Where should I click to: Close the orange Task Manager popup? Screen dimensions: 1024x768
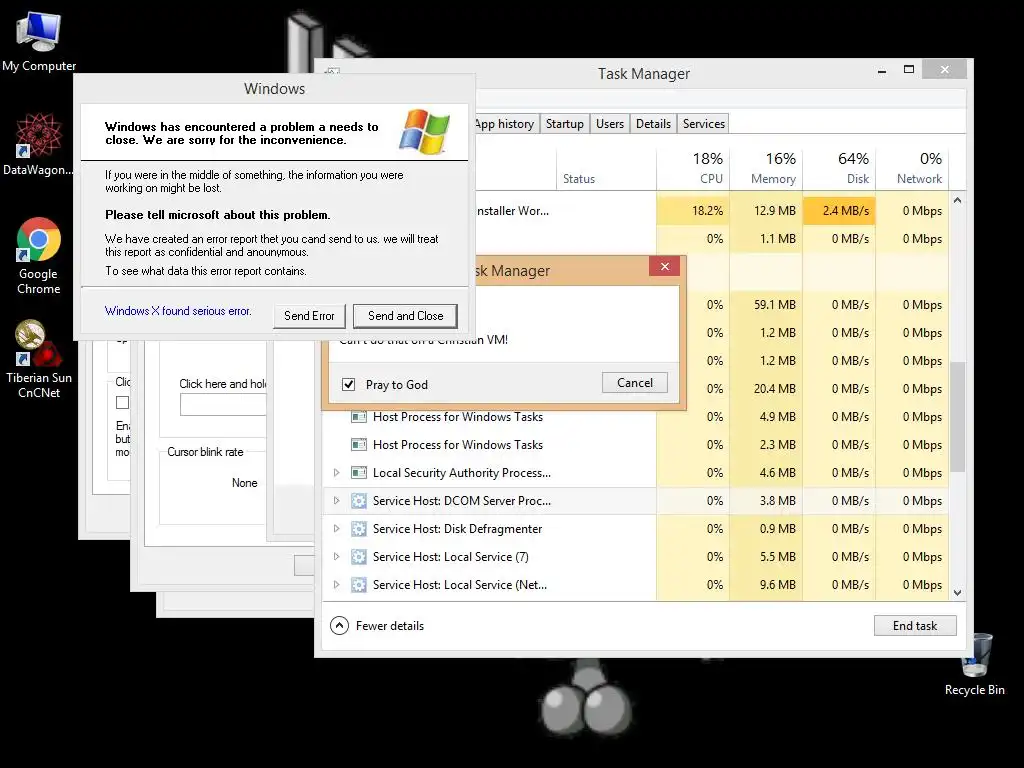click(x=664, y=266)
